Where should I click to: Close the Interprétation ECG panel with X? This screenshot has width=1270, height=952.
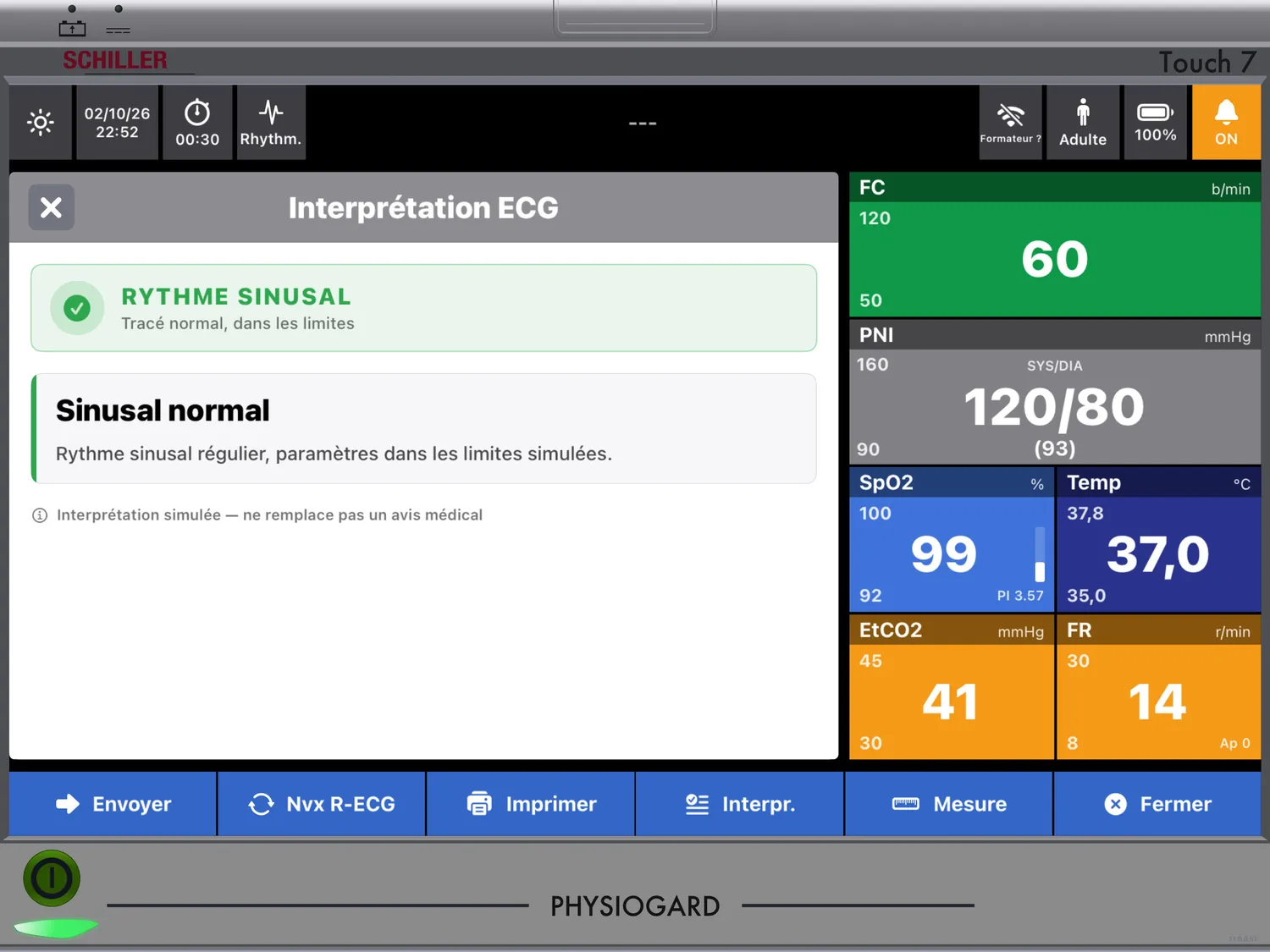(x=52, y=207)
